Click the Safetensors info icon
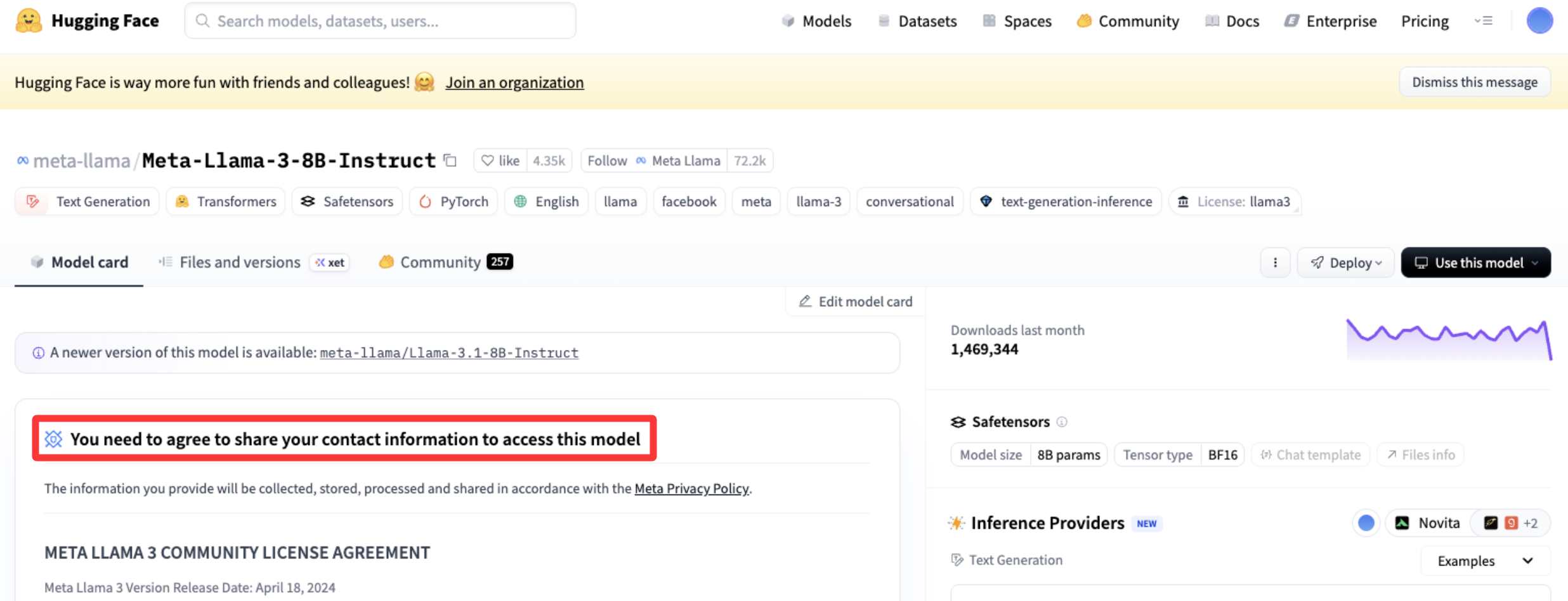 (1062, 422)
